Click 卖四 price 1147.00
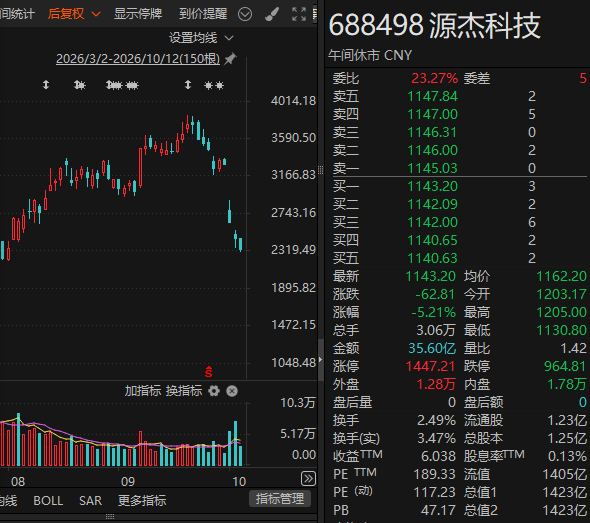 [433, 114]
